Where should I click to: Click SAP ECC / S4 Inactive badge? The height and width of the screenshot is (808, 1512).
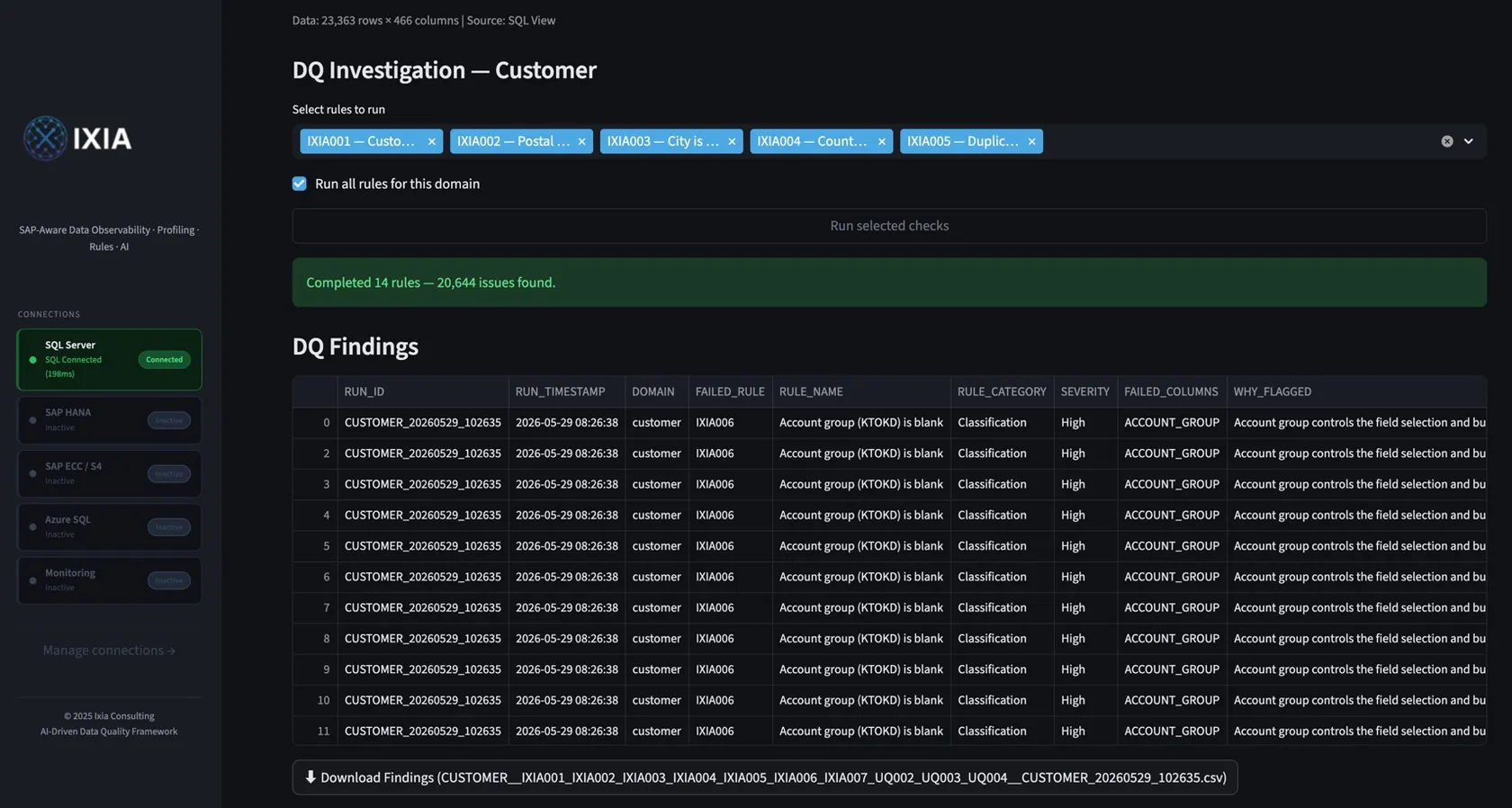click(168, 473)
